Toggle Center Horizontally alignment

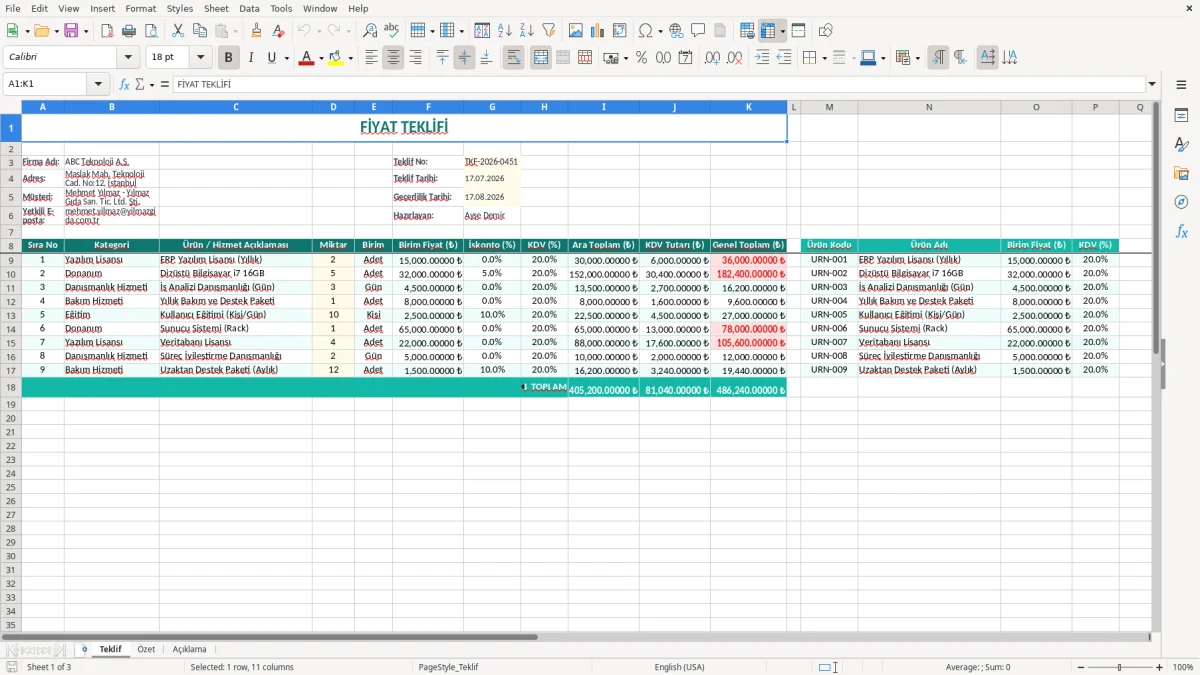click(393, 58)
